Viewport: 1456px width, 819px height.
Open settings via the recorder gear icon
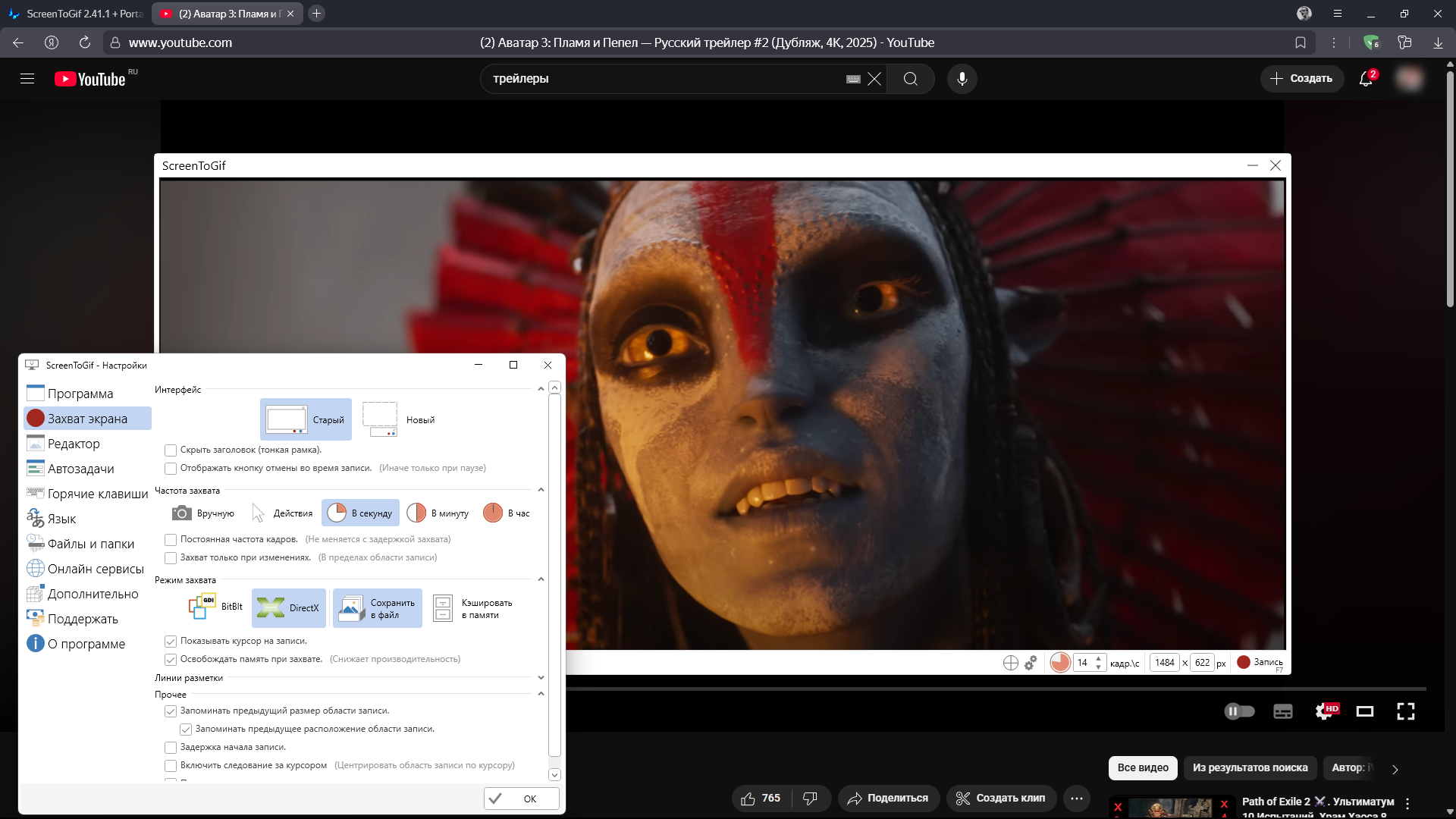(x=1031, y=663)
